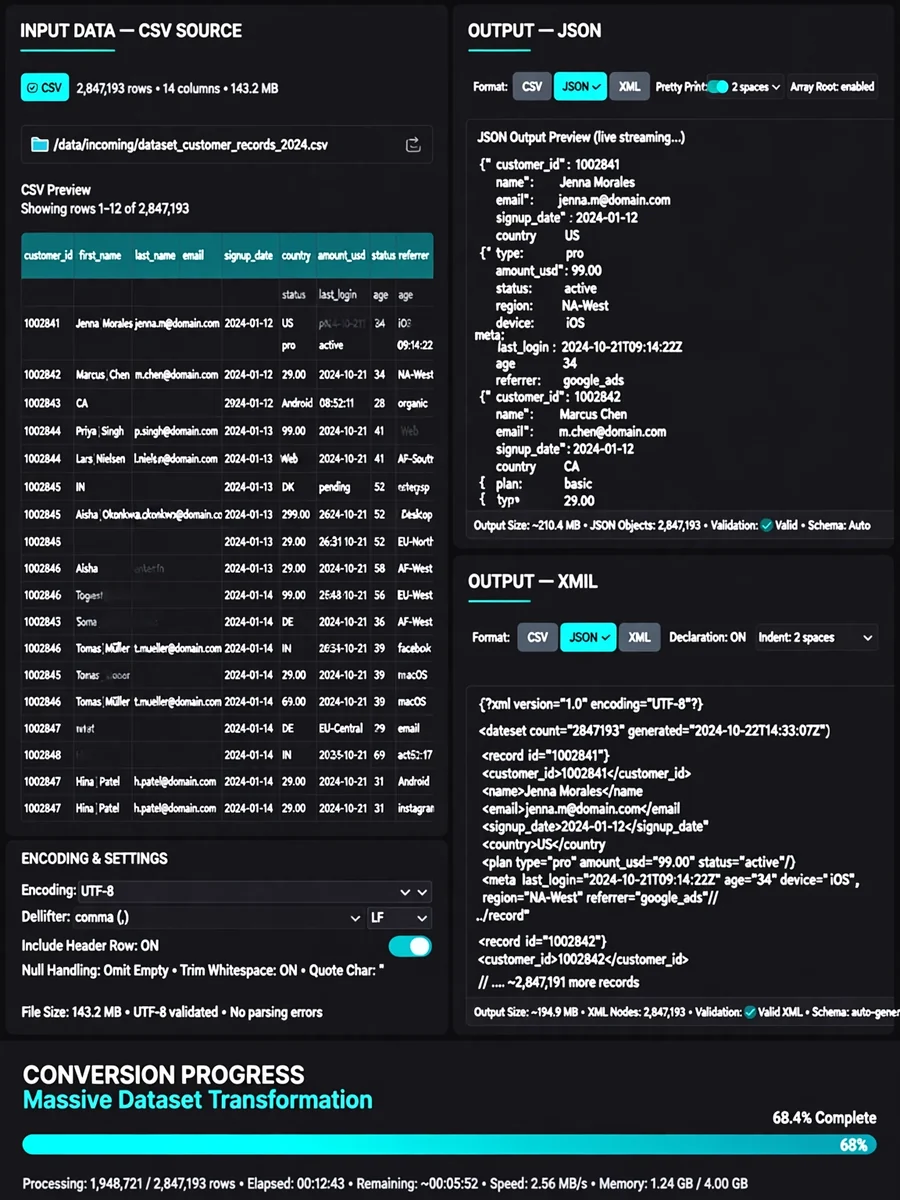Click the customer_id column header

pos(47,256)
